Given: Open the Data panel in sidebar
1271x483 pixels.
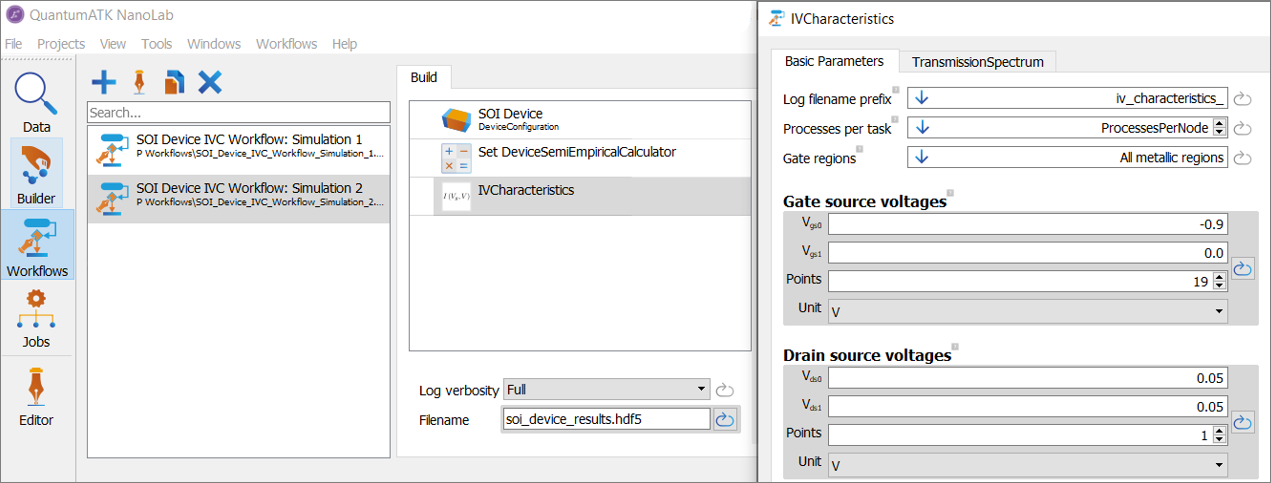Looking at the screenshot, I should coord(36,103).
